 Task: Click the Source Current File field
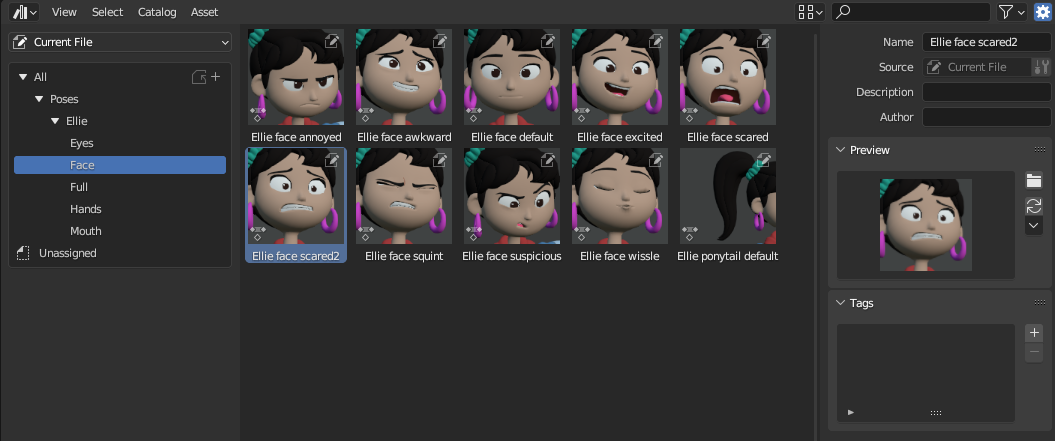pyautogui.click(x=977, y=67)
